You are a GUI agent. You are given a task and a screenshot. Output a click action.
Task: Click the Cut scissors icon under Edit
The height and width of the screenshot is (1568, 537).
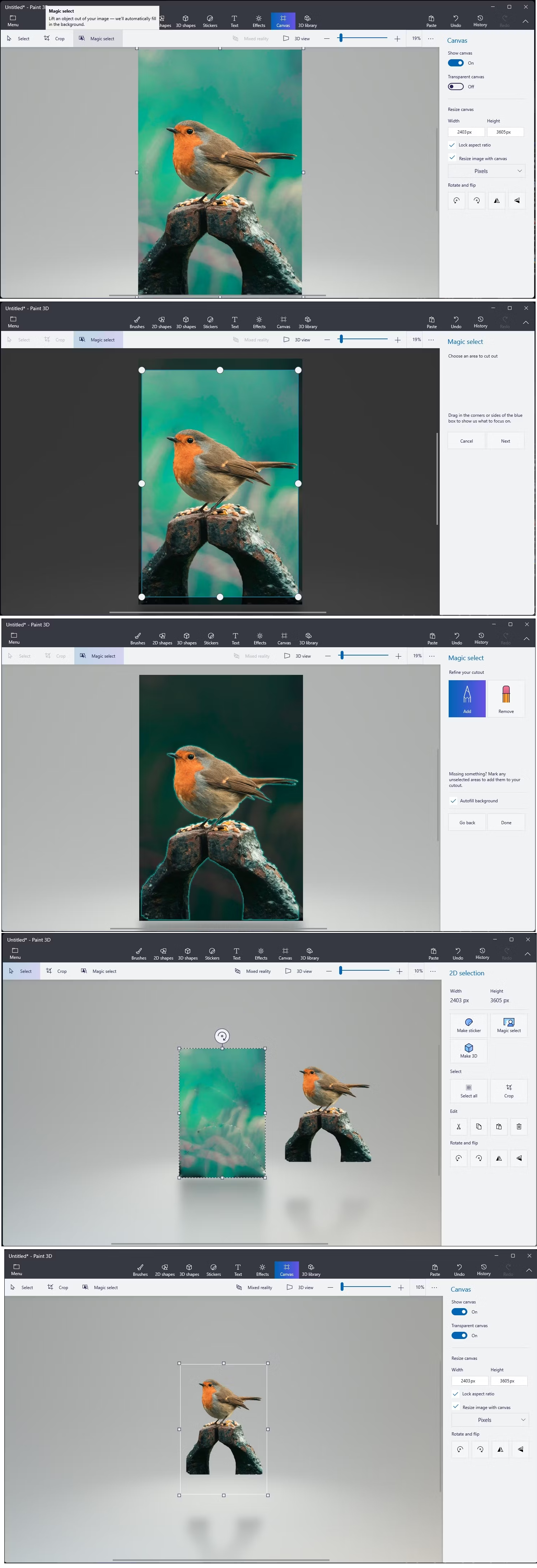(458, 1126)
